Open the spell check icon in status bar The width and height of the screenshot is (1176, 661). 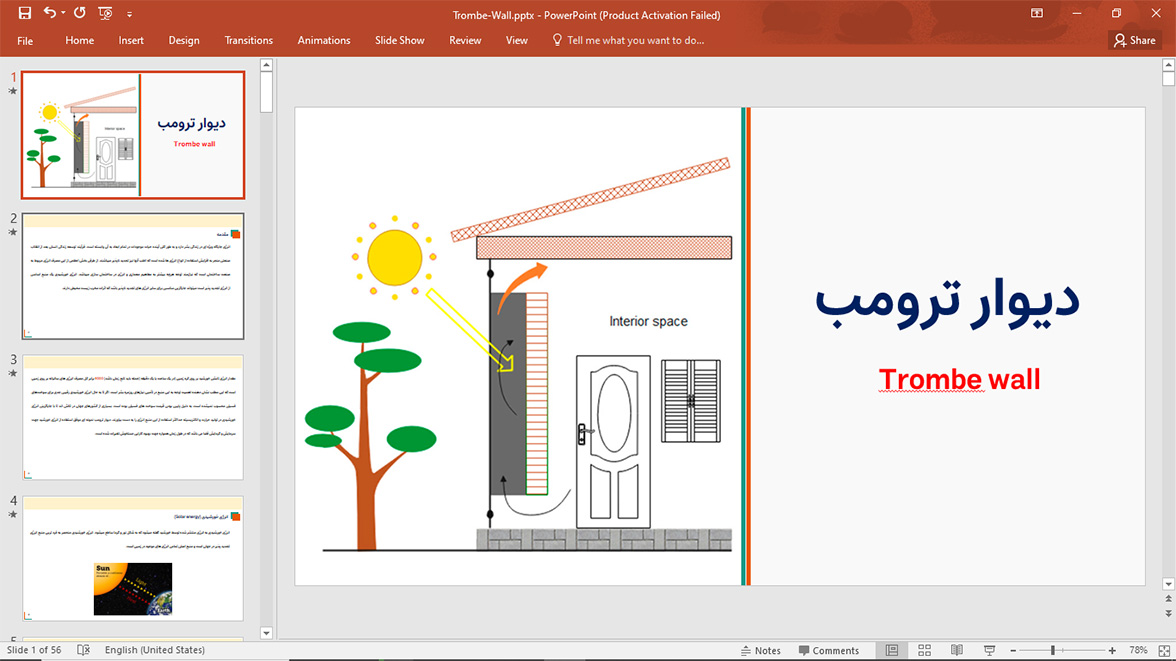(x=83, y=650)
